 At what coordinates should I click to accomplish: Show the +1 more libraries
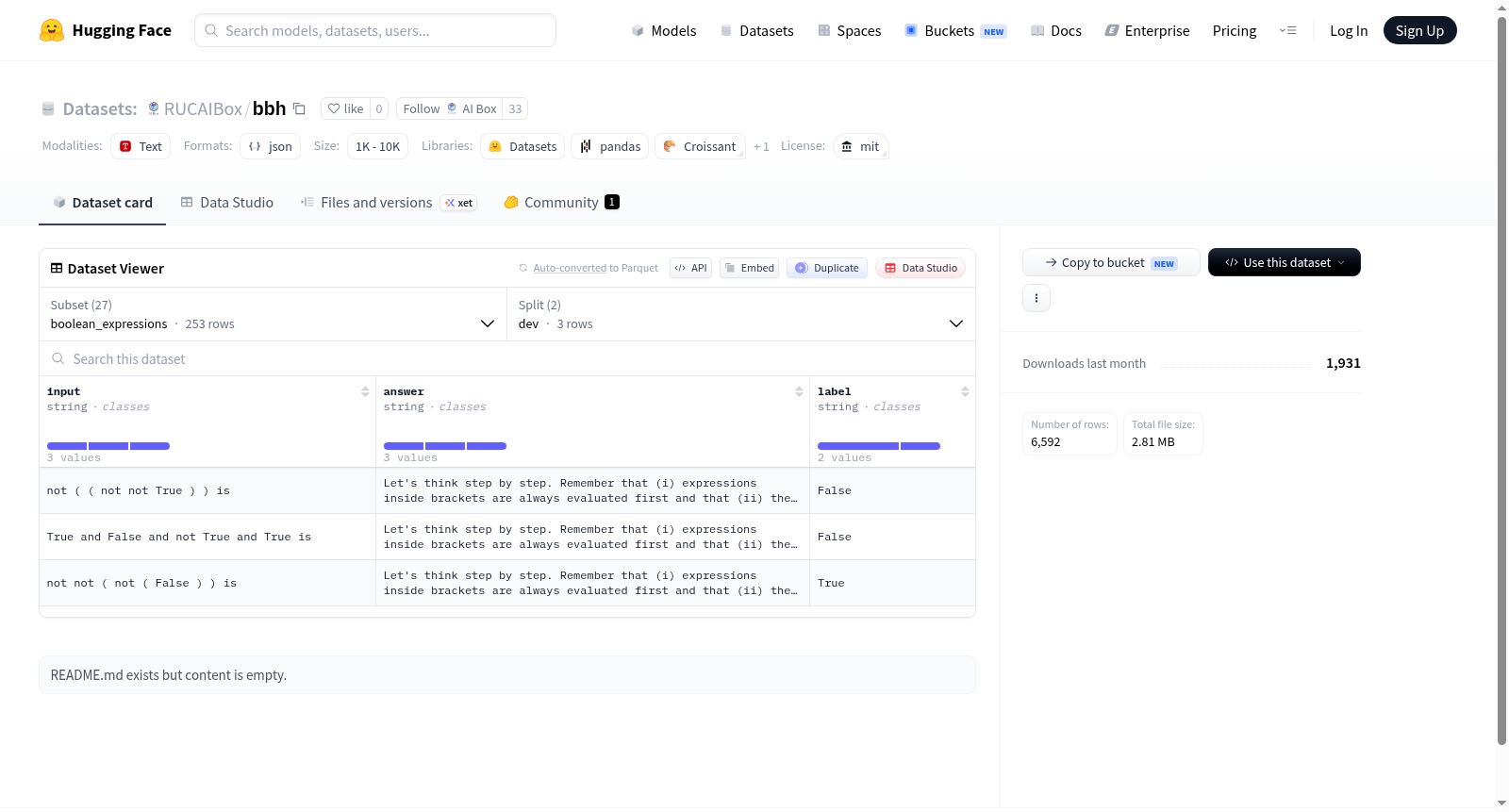(761, 147)
